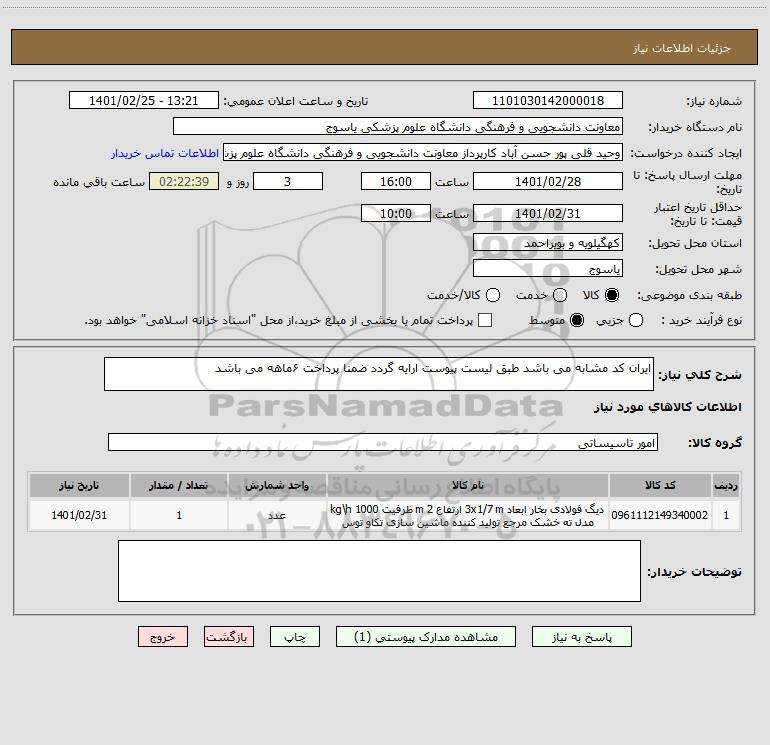This screenshot has width=770, height=745.
Task: Click the city field یاسوج
Action: 548,268
